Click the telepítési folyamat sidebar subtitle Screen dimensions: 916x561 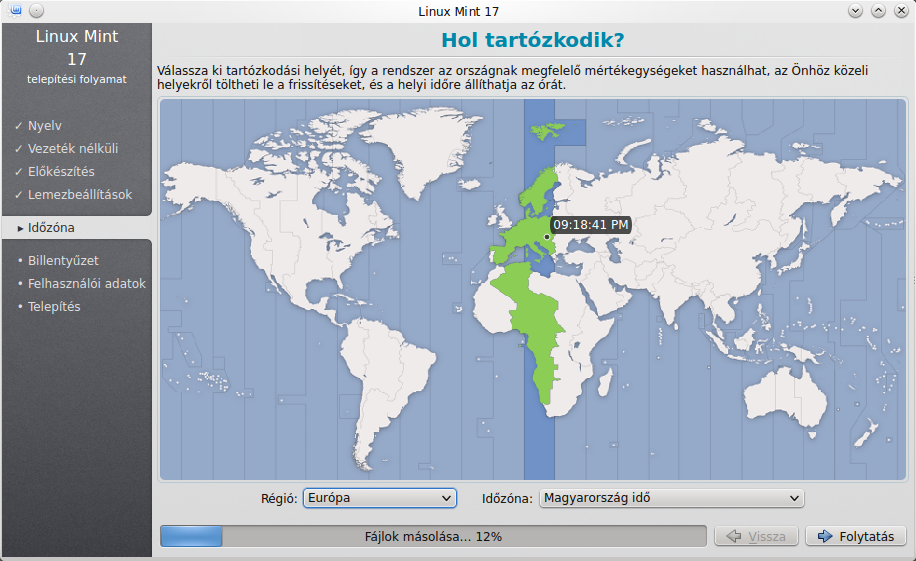[x=77, y=79]
